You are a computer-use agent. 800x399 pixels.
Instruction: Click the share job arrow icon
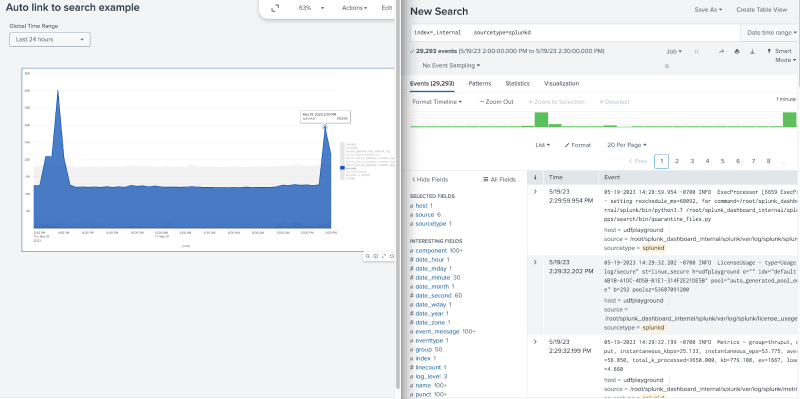coord(721,52)
